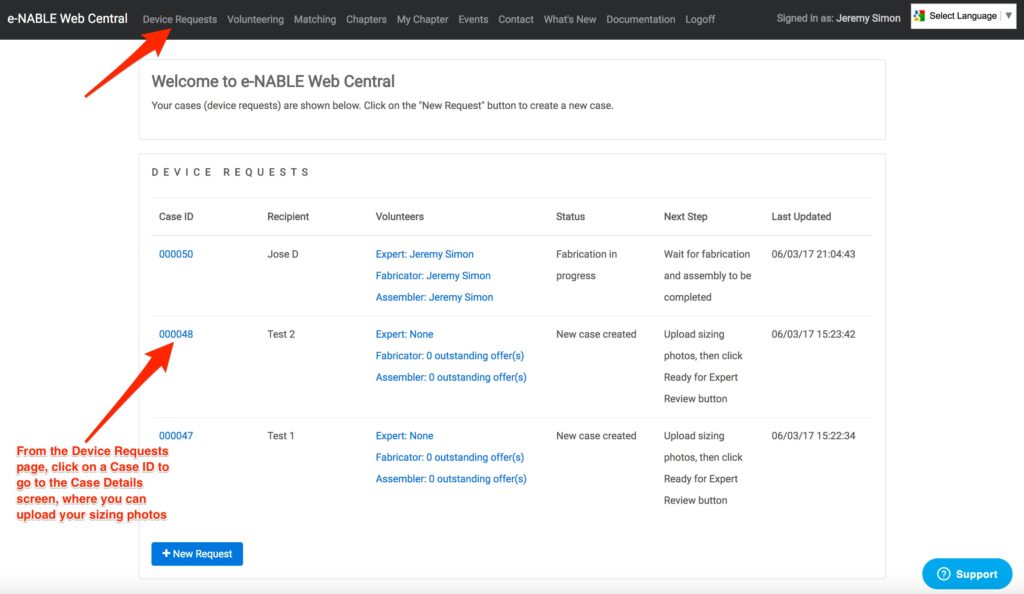
Task: Open the Documentation menu item
Action: [x=641, y=20]
